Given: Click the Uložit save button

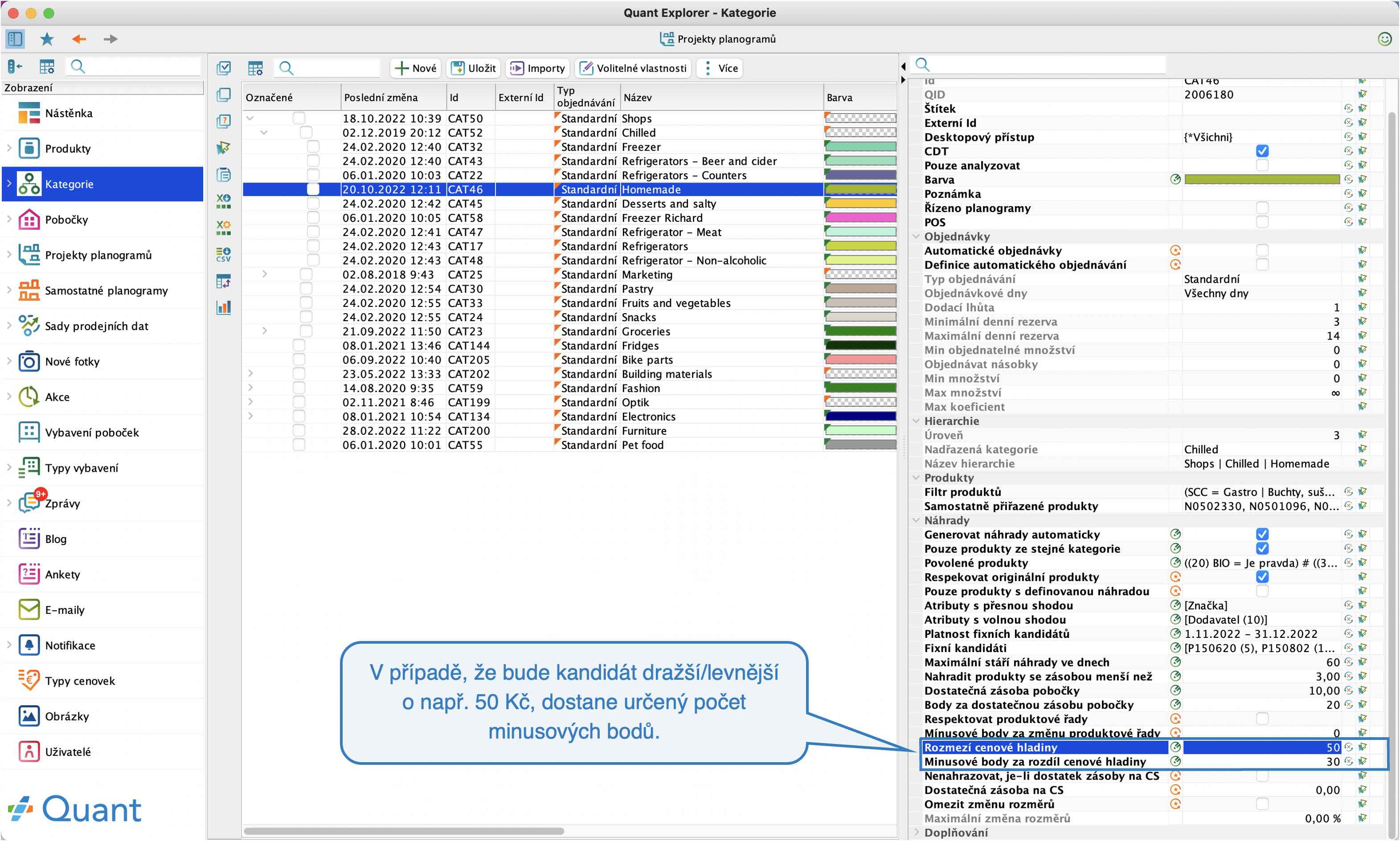Looking at the screenshot, I should coord(473,68).
